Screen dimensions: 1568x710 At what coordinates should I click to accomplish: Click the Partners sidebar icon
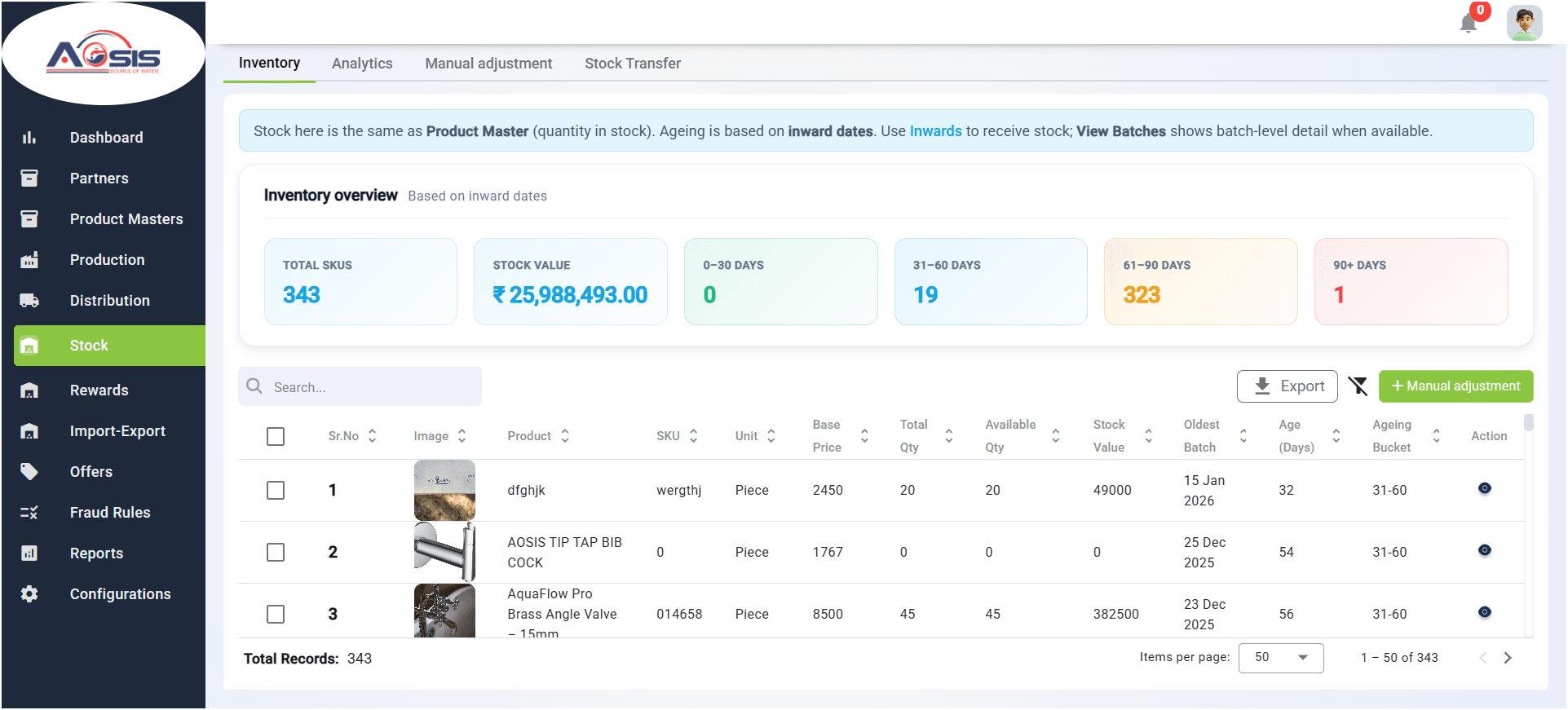[29, 179]
